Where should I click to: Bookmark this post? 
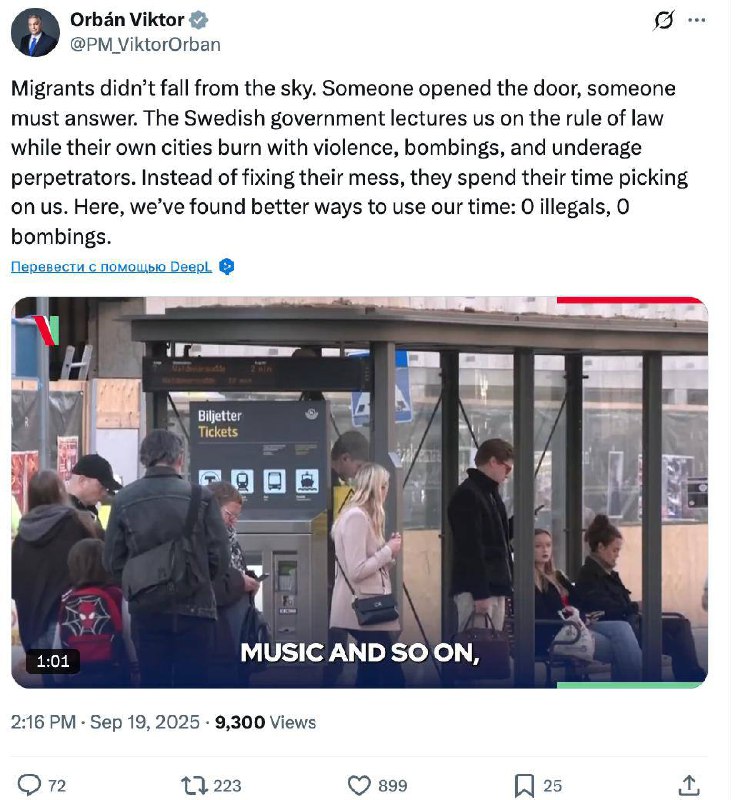tap(524, 785)
